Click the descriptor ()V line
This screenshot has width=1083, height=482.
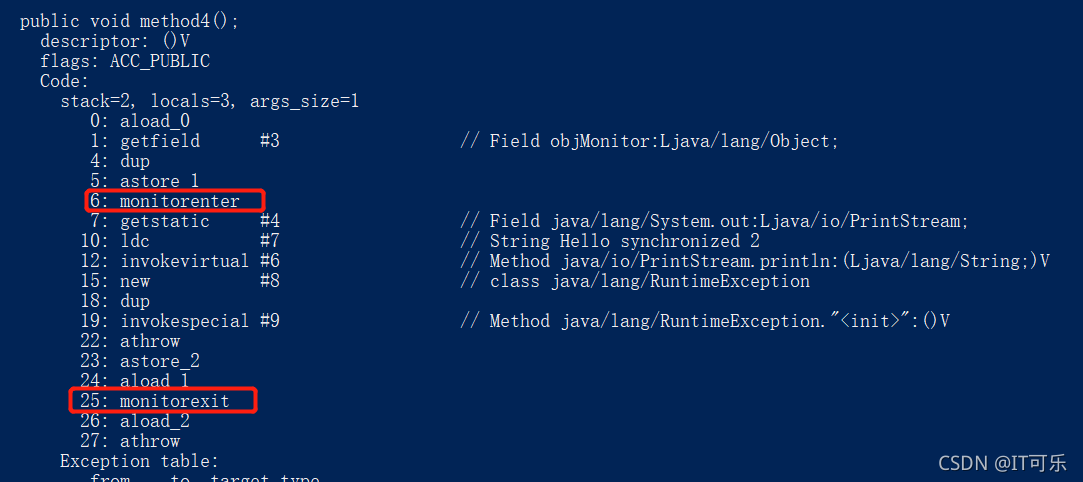pyautogui.click(x=115, y=41)
